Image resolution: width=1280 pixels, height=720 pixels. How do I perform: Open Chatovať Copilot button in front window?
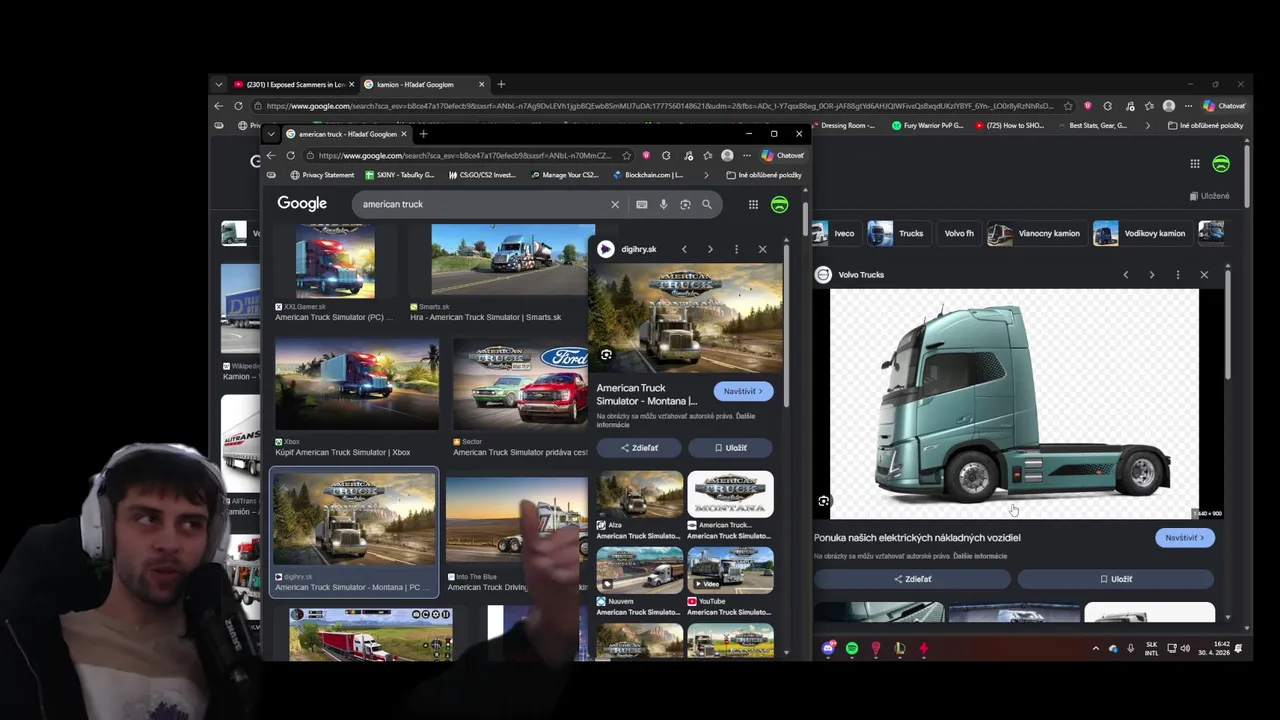(x=782, y=155)
